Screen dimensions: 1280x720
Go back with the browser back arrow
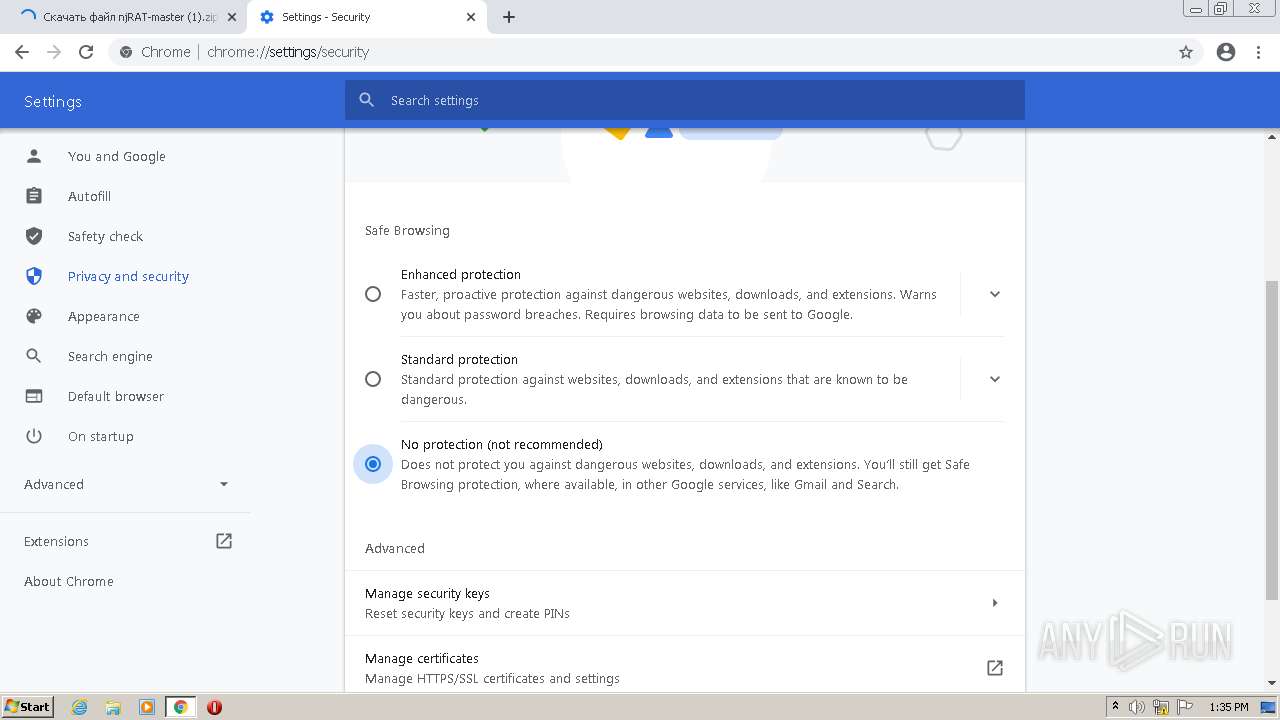pos(22,52)
